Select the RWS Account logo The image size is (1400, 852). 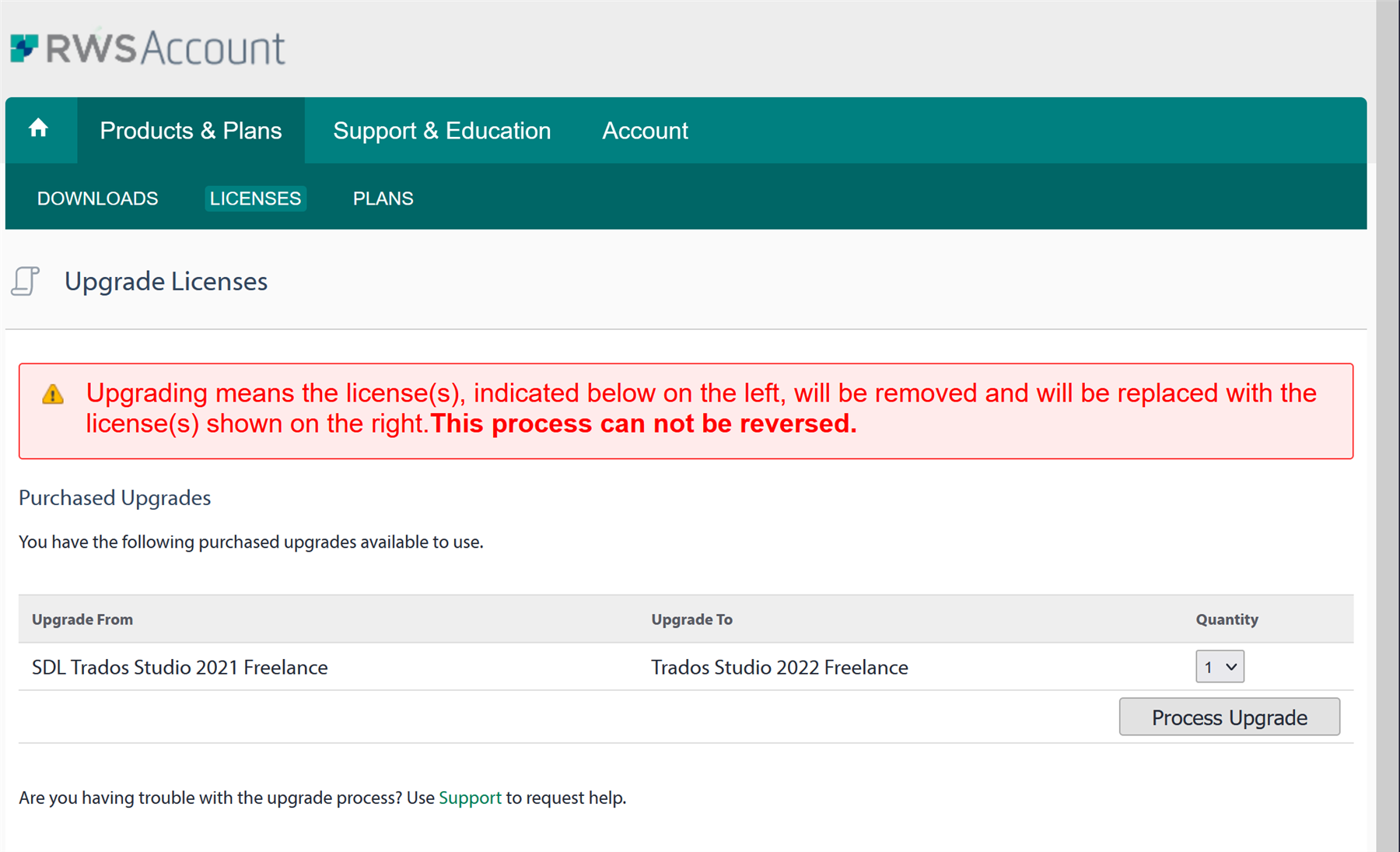148,47
